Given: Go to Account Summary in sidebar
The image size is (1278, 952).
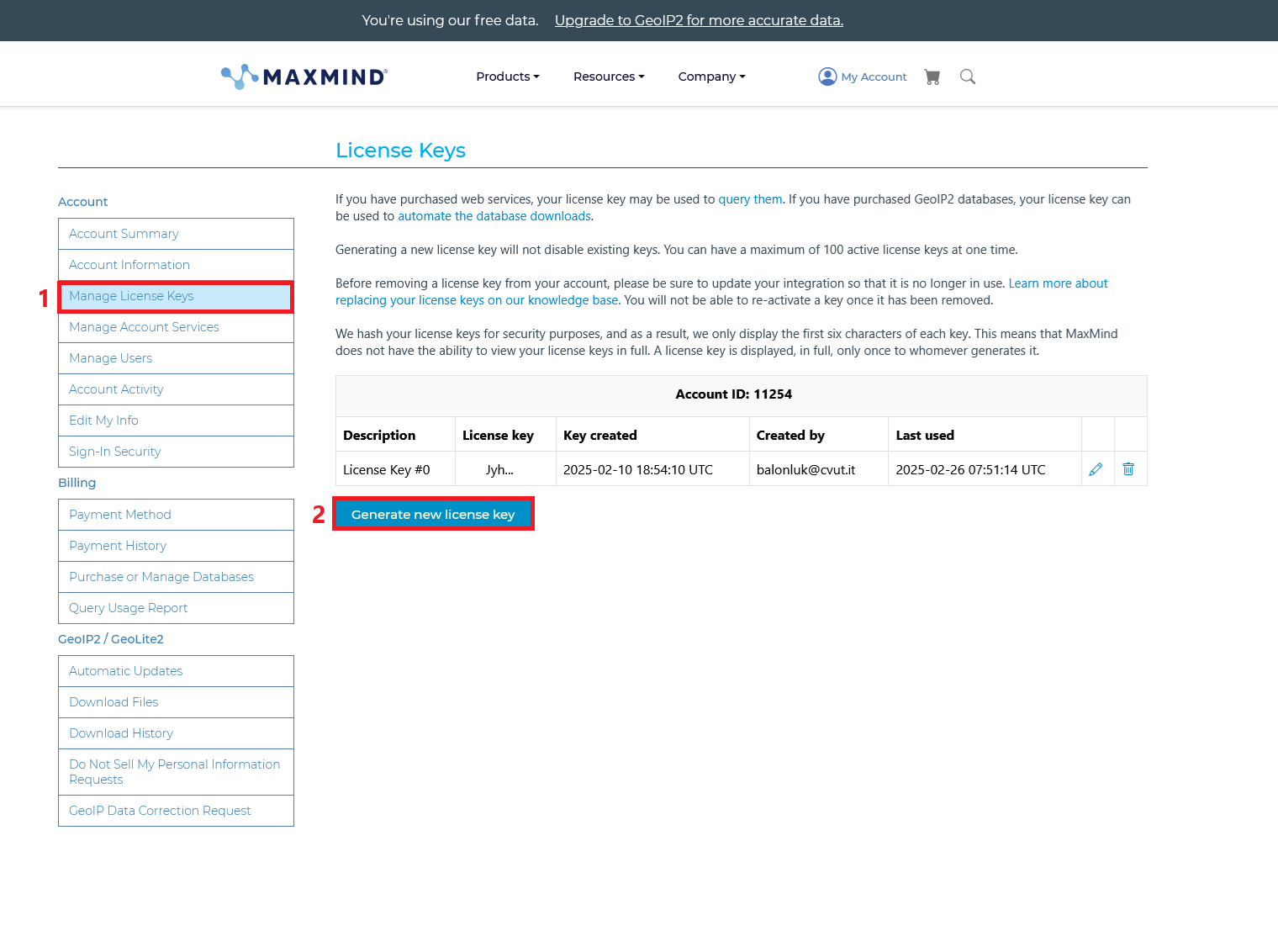Looking at the screenshot, I should tap(124, 234).
